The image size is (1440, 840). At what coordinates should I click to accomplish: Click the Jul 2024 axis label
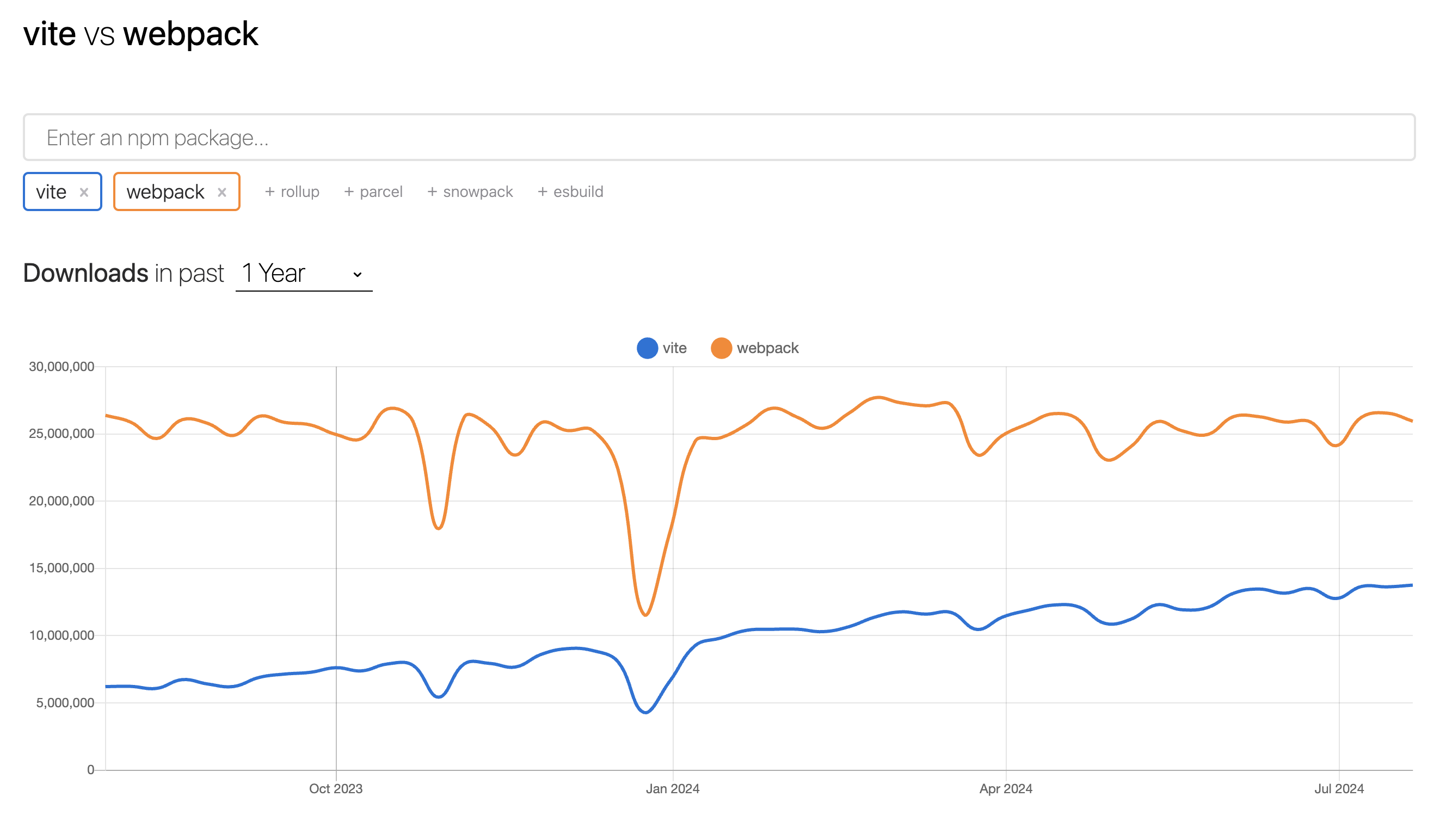tap(1339, 788)
